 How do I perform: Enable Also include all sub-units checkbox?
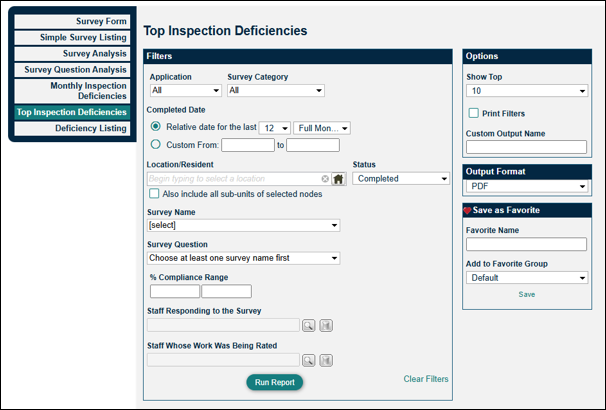154,194
